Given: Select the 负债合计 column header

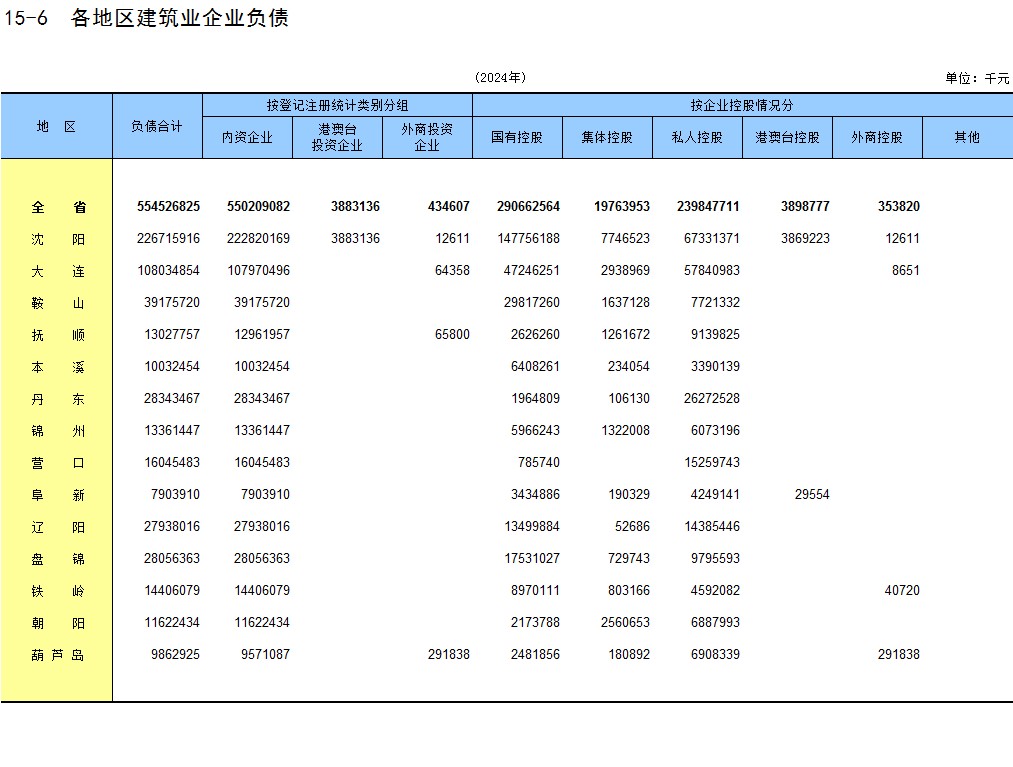Looking at the screenshot, I should tap(157, 126).
